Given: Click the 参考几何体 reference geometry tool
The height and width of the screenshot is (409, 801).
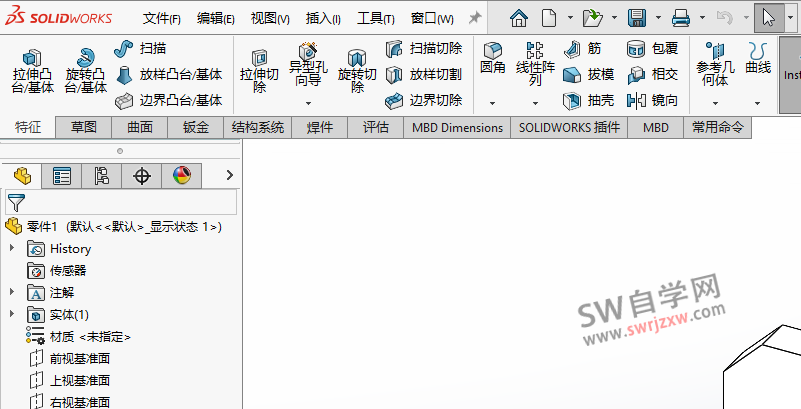Looking at the screenshot, I should click(x=715, y=64).
